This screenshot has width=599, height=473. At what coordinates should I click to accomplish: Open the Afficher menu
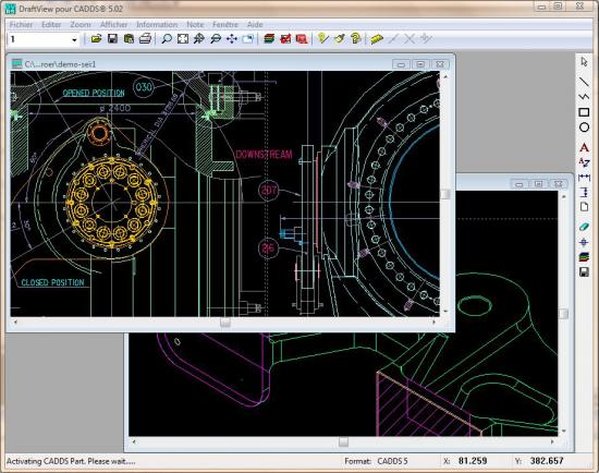pos(113,24)
